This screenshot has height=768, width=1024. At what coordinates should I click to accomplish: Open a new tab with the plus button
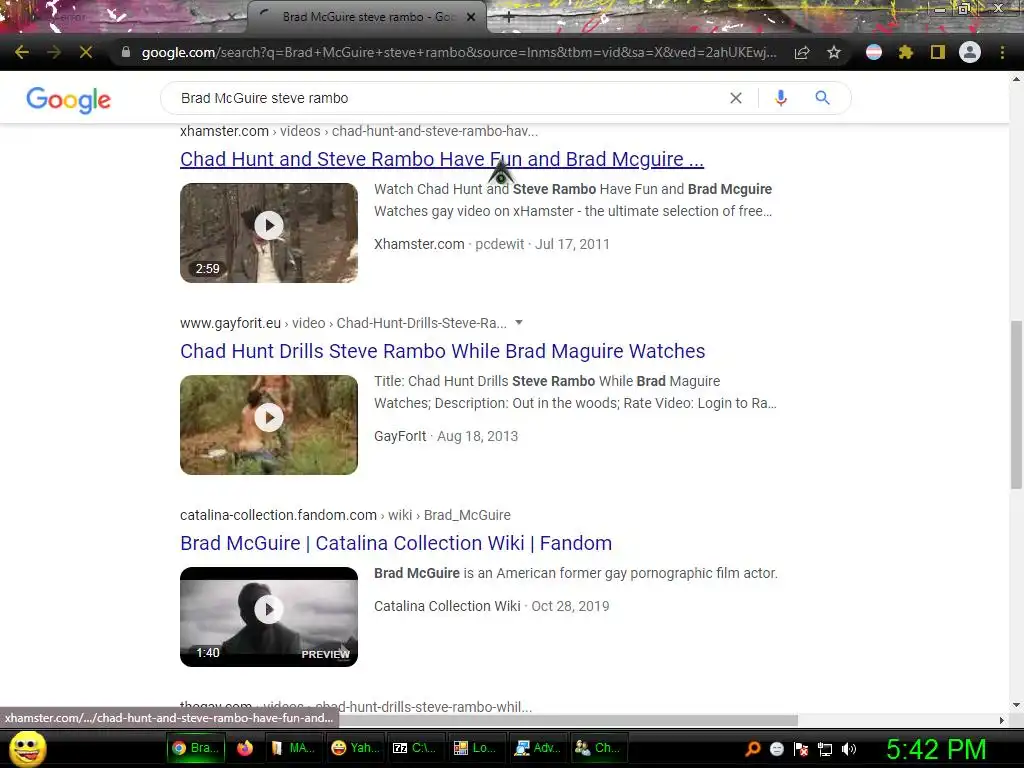(x=509, y=17)
